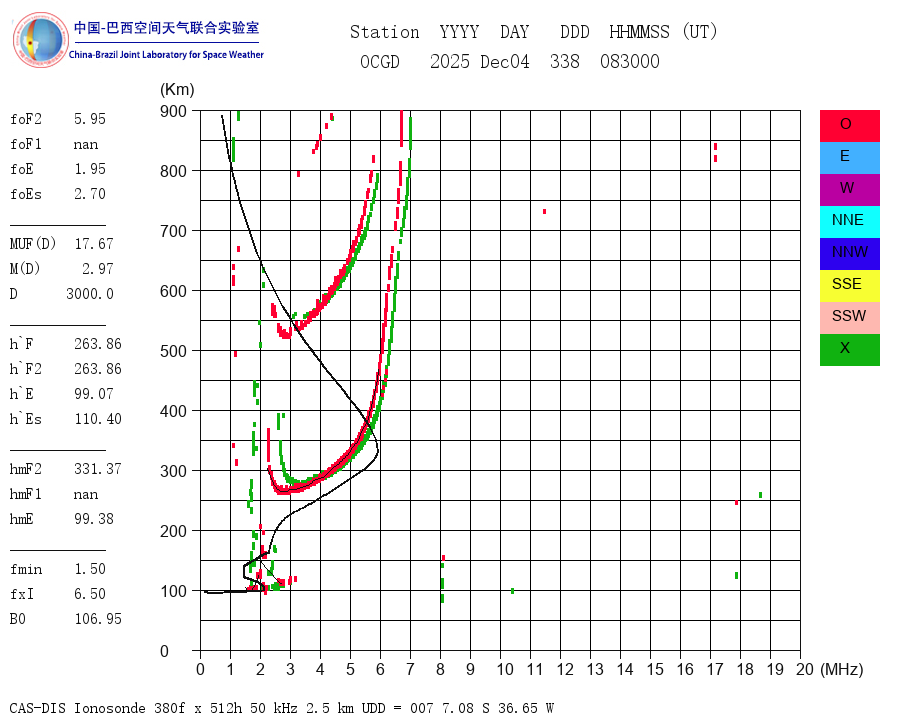Click the day-of-year value 338
900x720 pixels.
click(x=565, y=61)
